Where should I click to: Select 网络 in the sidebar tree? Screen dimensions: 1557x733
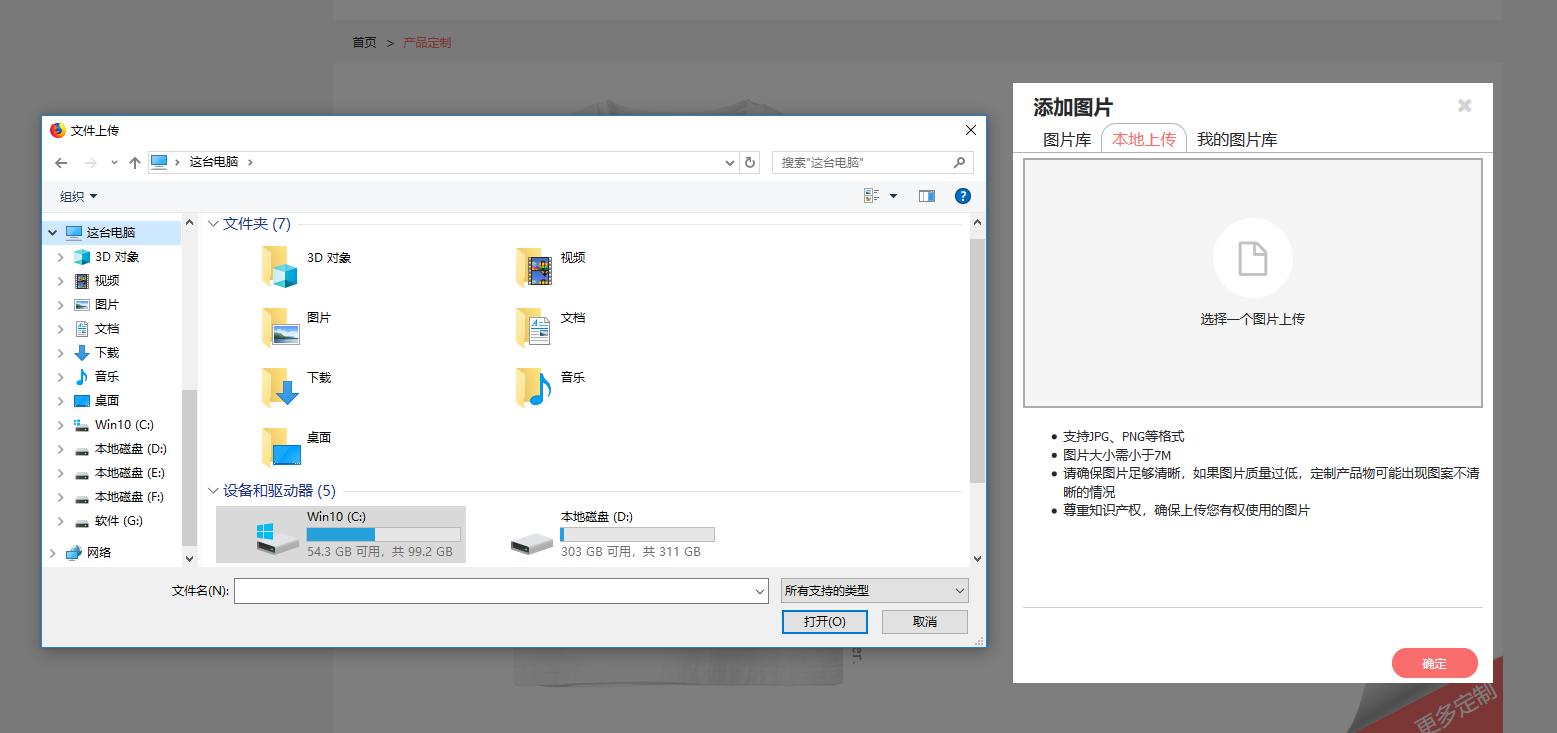coord(99,553)
